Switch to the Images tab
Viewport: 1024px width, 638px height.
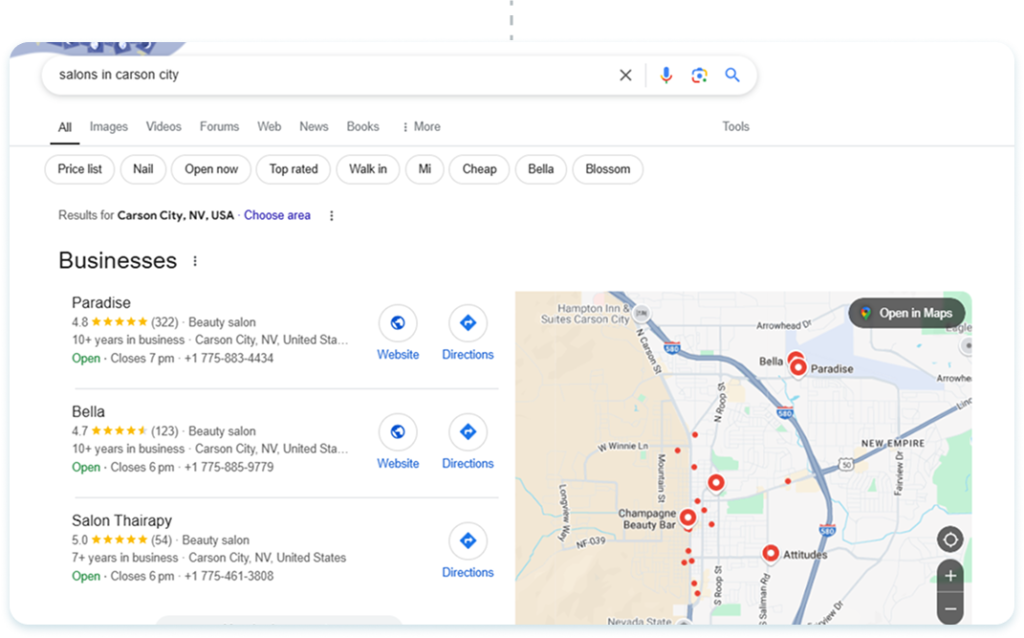click(x=109, y=127)
